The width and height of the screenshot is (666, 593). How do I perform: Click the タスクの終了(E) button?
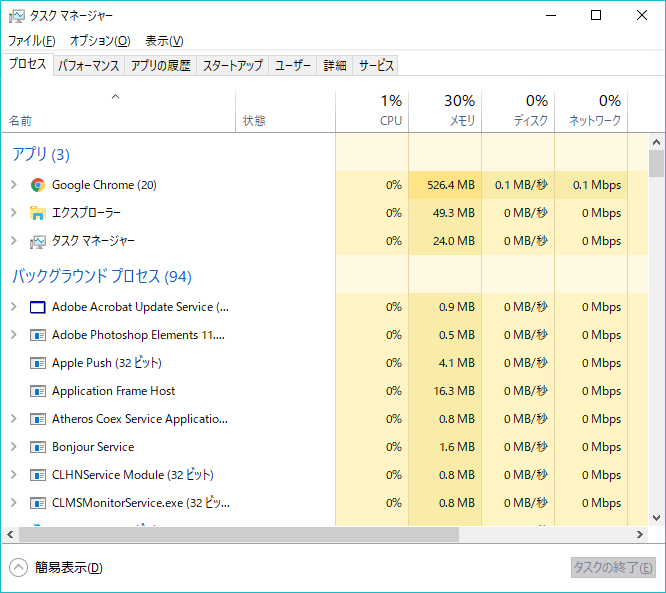[613, 568]
